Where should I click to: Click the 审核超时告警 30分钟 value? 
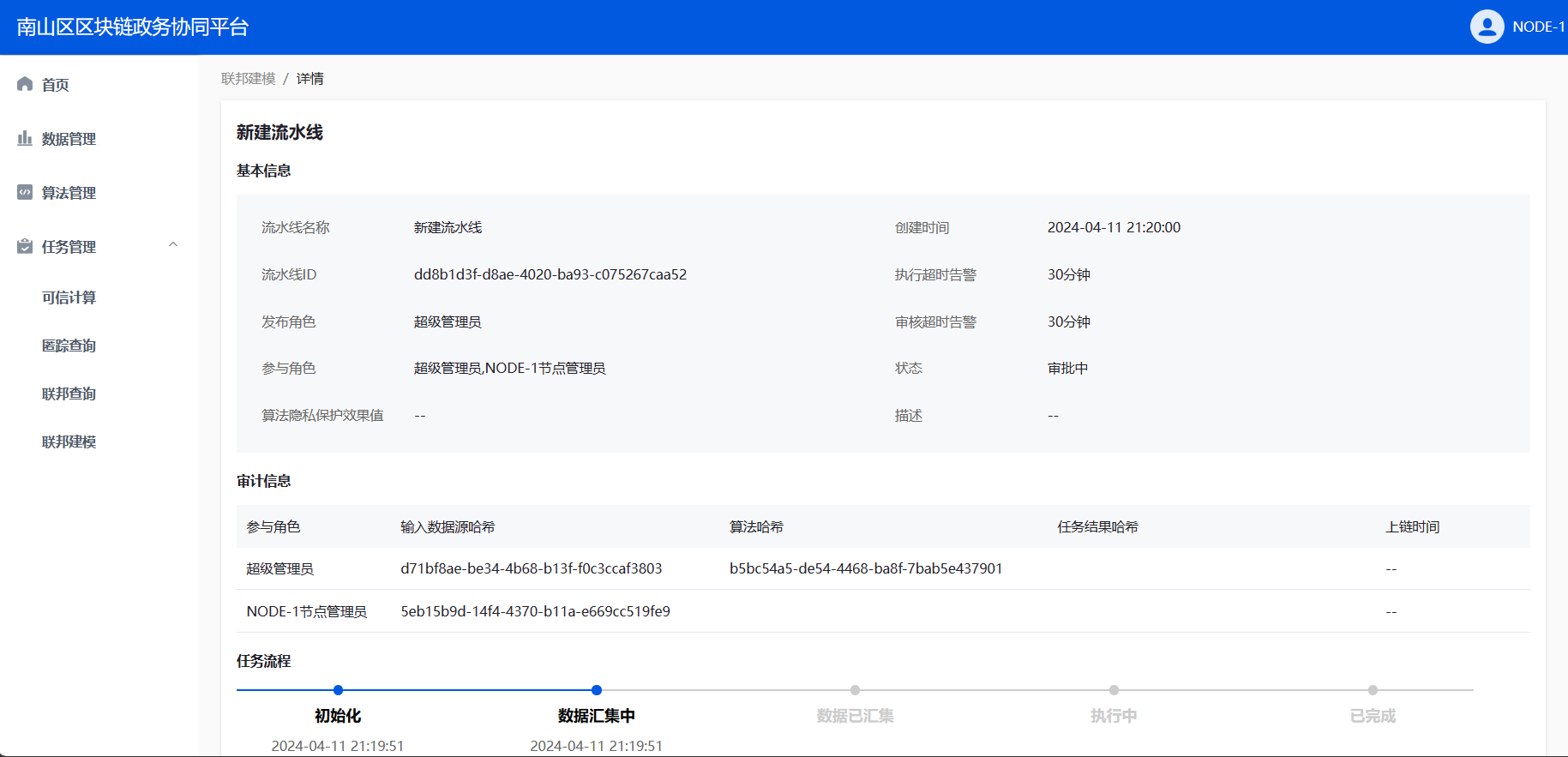point(1069,321)
